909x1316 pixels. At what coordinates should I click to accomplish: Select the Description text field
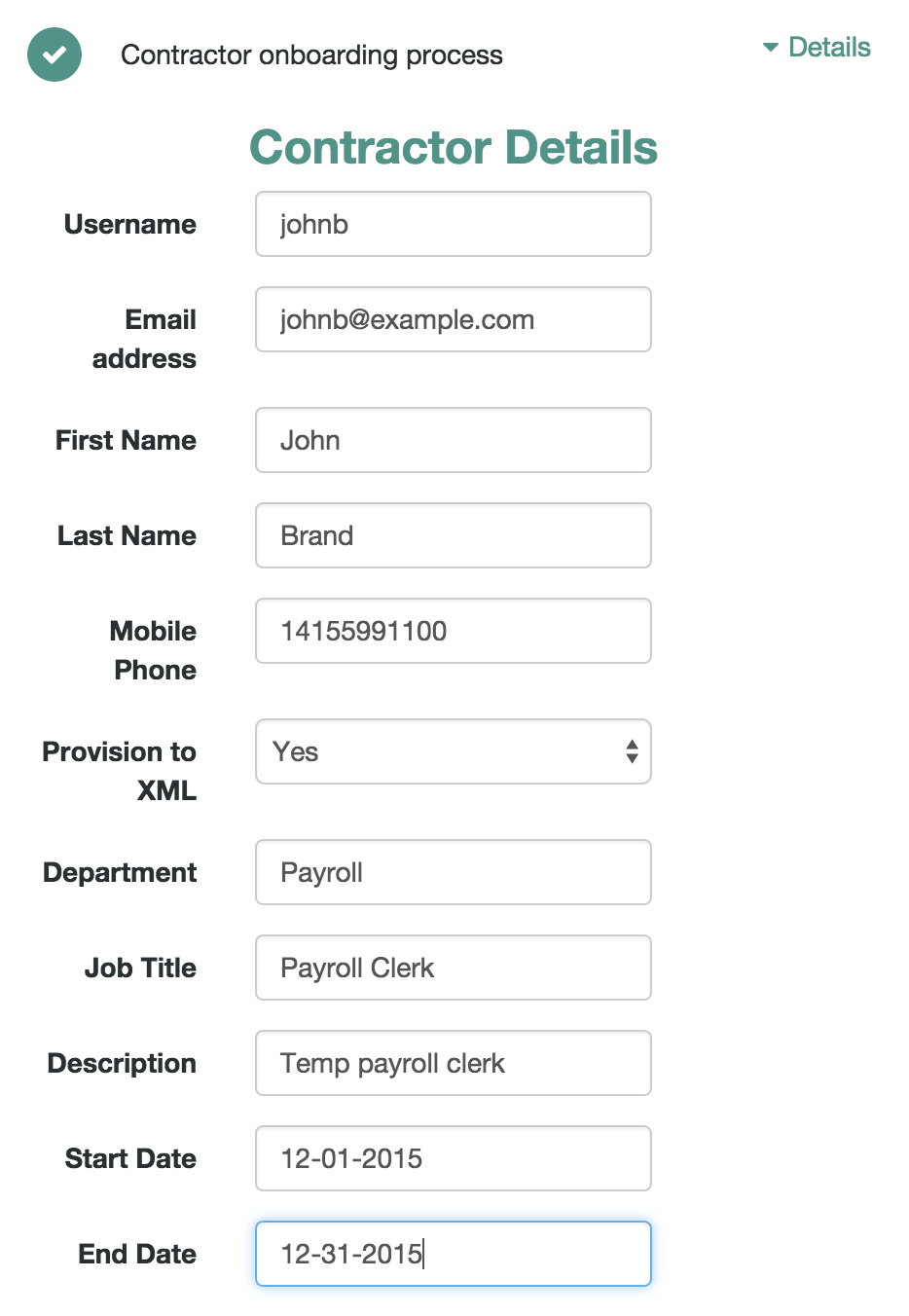[454, 1063]
